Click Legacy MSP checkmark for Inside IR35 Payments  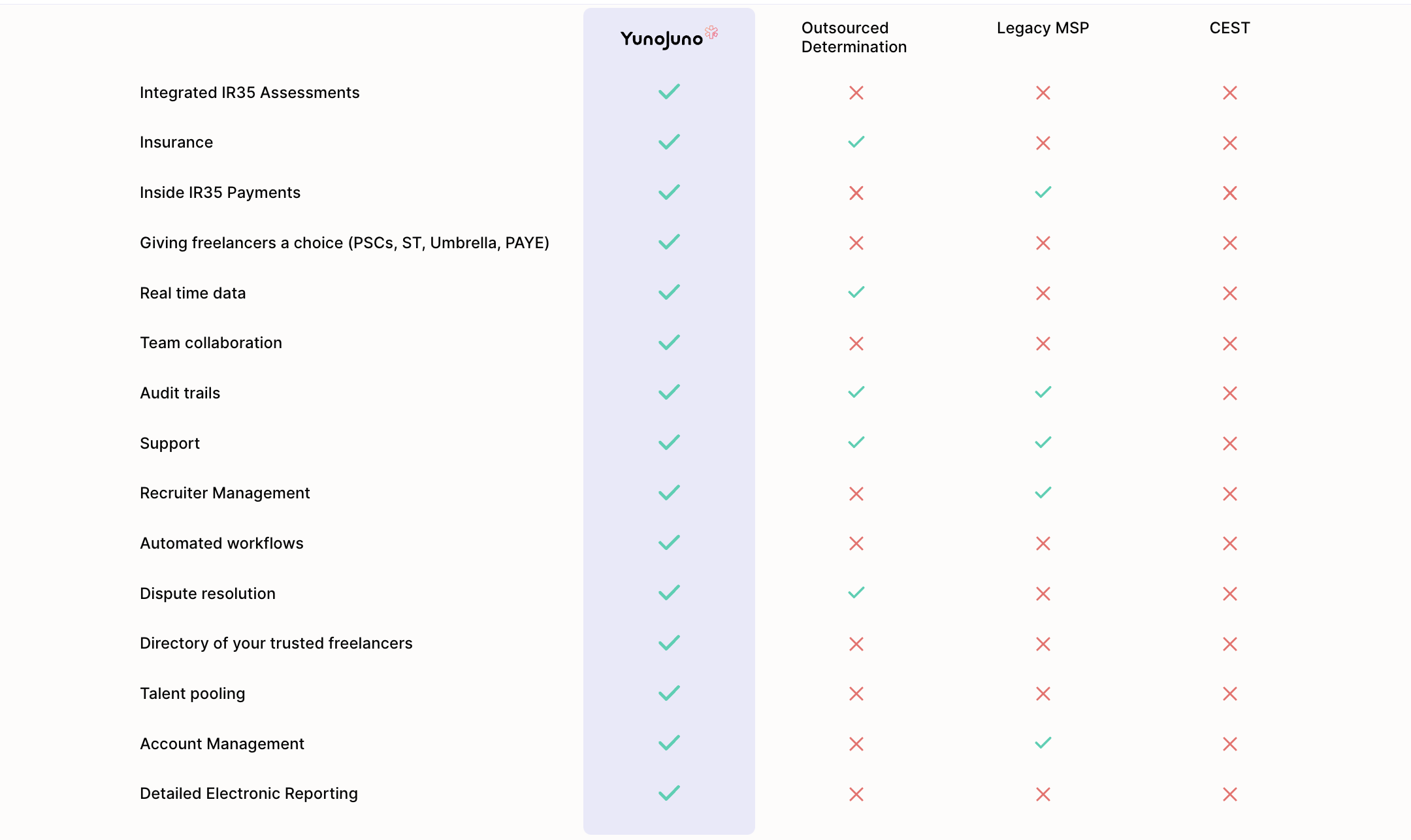pyautogui.click(x=1043, y=192)
